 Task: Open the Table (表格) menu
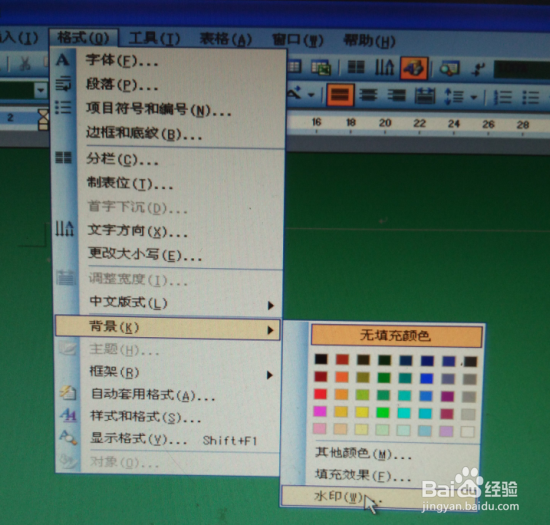(x=226, y=39)
